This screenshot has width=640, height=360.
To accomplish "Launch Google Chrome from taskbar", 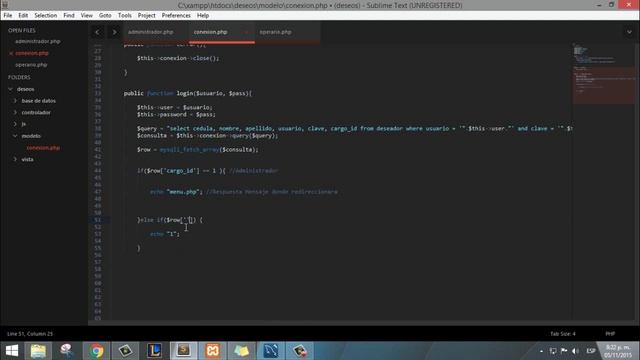I will coord(96,351).
